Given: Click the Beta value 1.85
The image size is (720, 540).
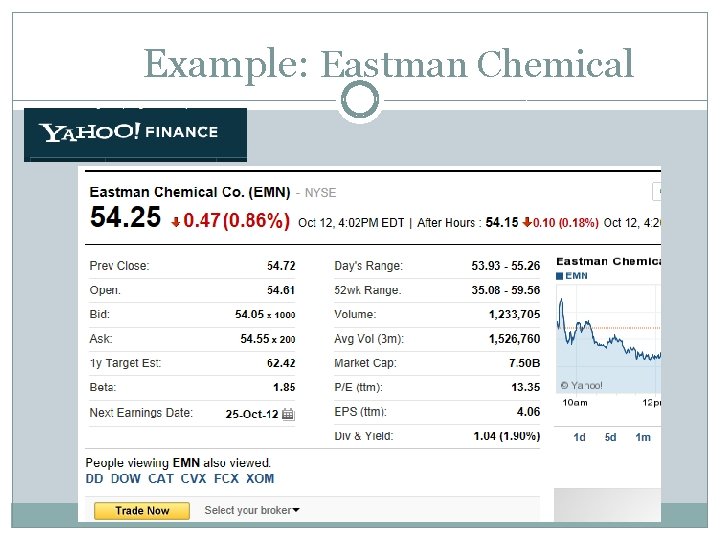Looking at the screenshot, I should pyautogui.click(x=284, y=388).
